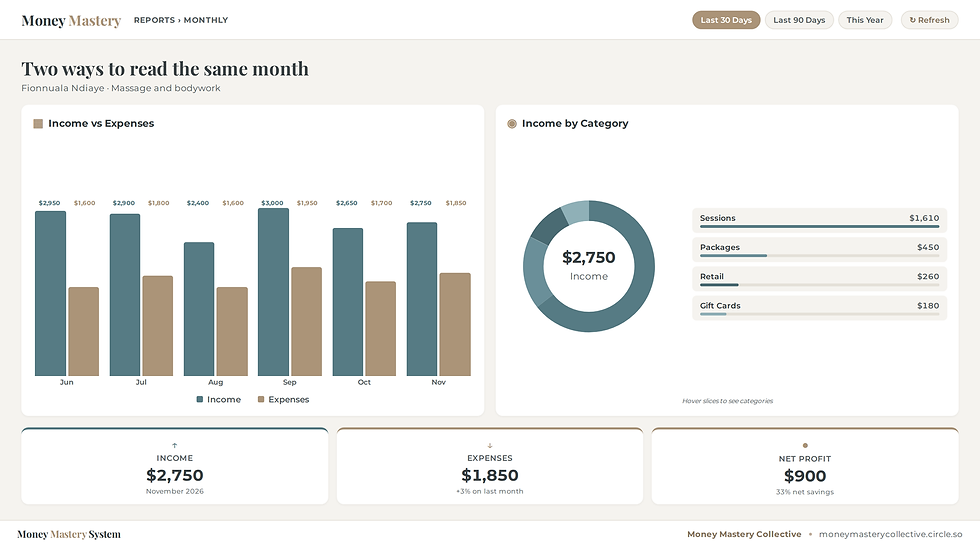Screen dimensions: 980x547
Task: Click the +3% on last month text
Action: 489,491
